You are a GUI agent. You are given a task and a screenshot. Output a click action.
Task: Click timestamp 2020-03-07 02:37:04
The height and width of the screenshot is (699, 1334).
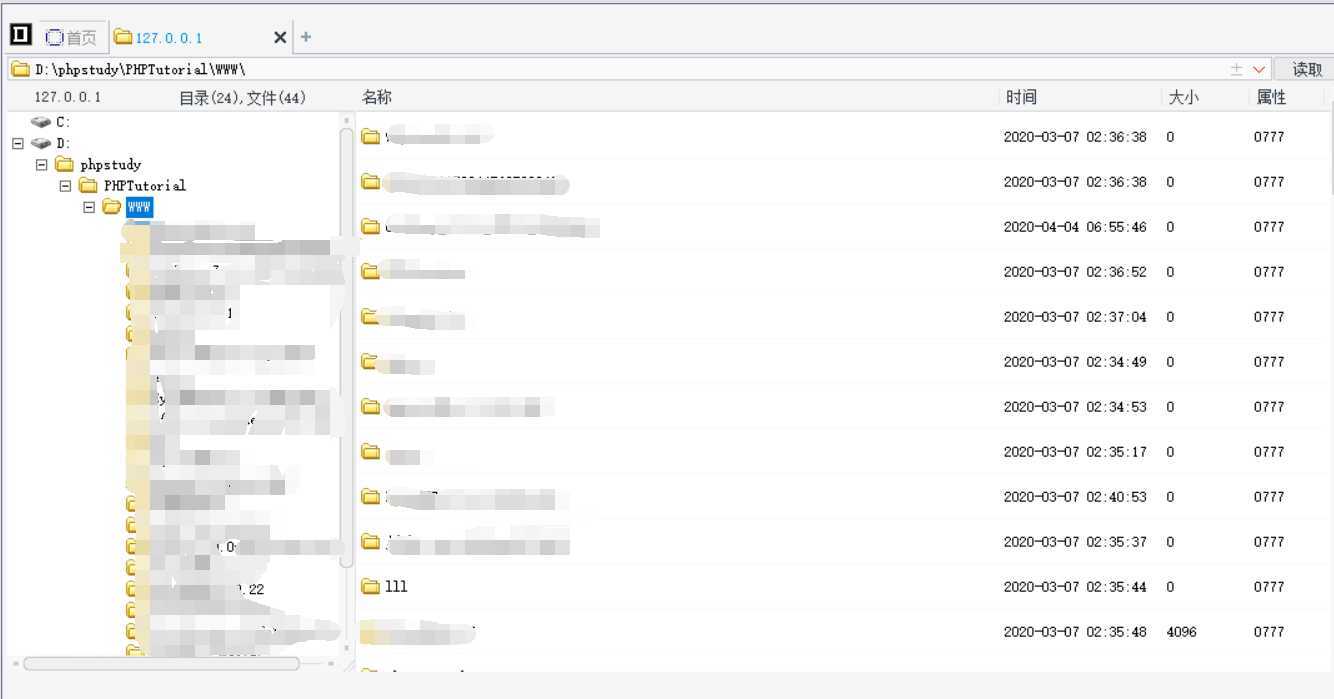pyautogui.click(x=1075, y=317)
